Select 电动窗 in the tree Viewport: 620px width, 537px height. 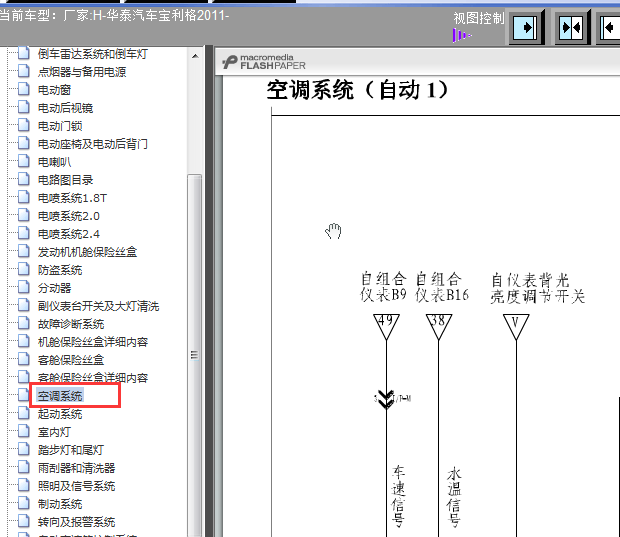tap(54, 90)
